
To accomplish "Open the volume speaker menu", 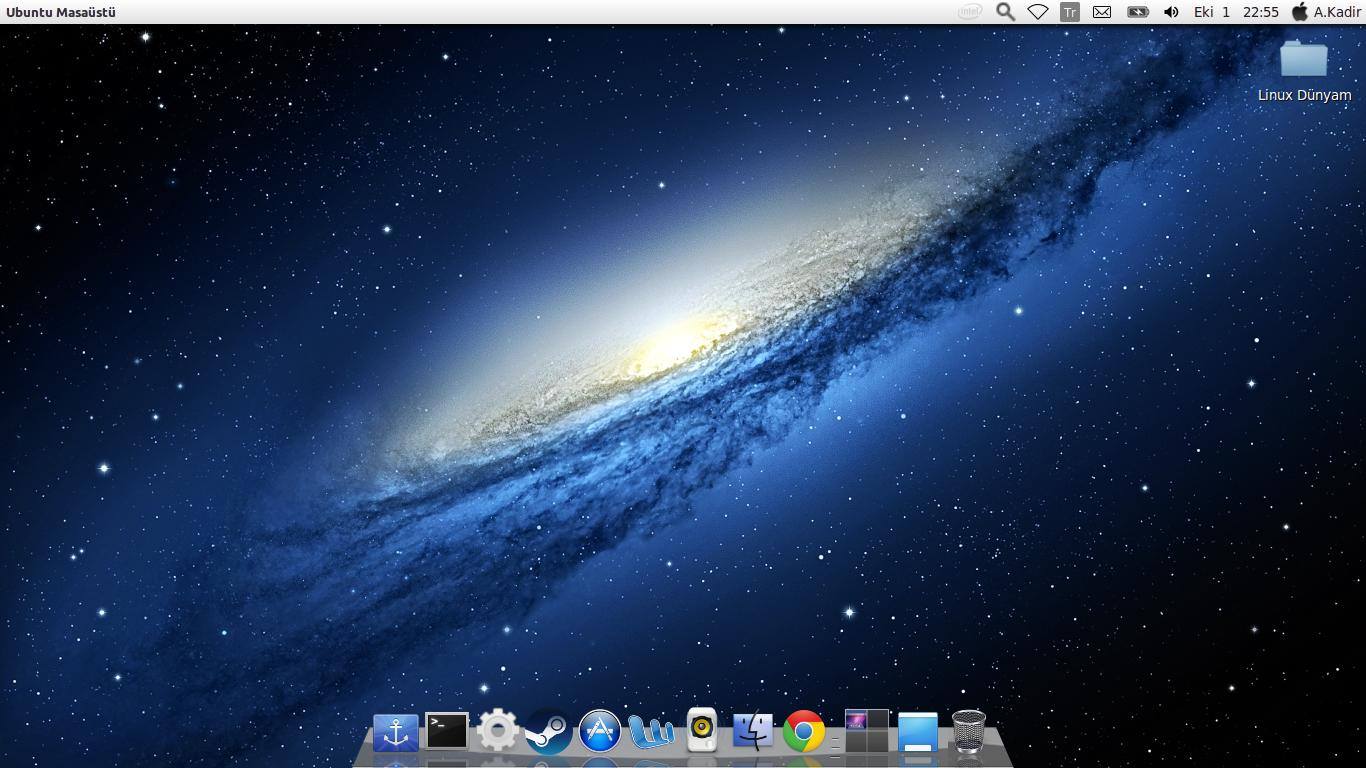I will tap(1171, 12).
